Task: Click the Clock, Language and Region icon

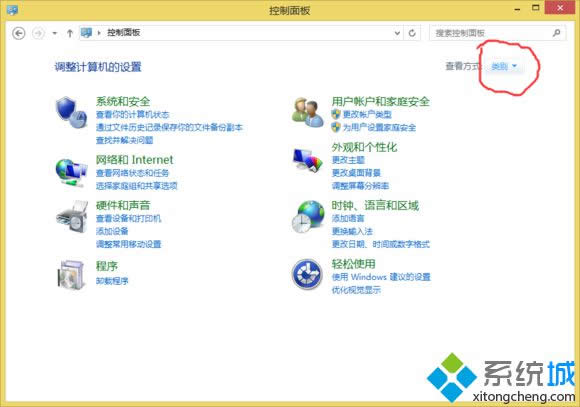Action: [308, 216]
